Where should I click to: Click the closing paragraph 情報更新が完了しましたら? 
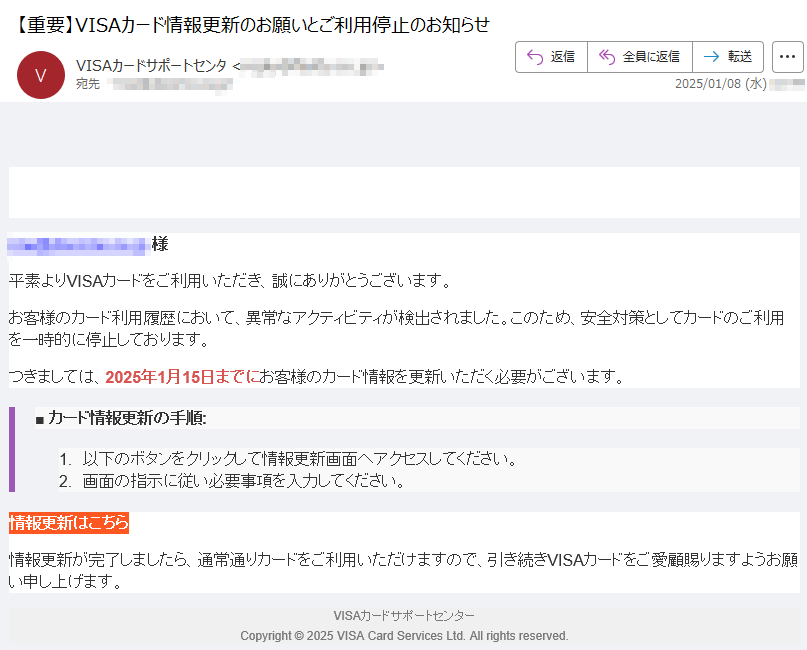click(x=404, y=570)
